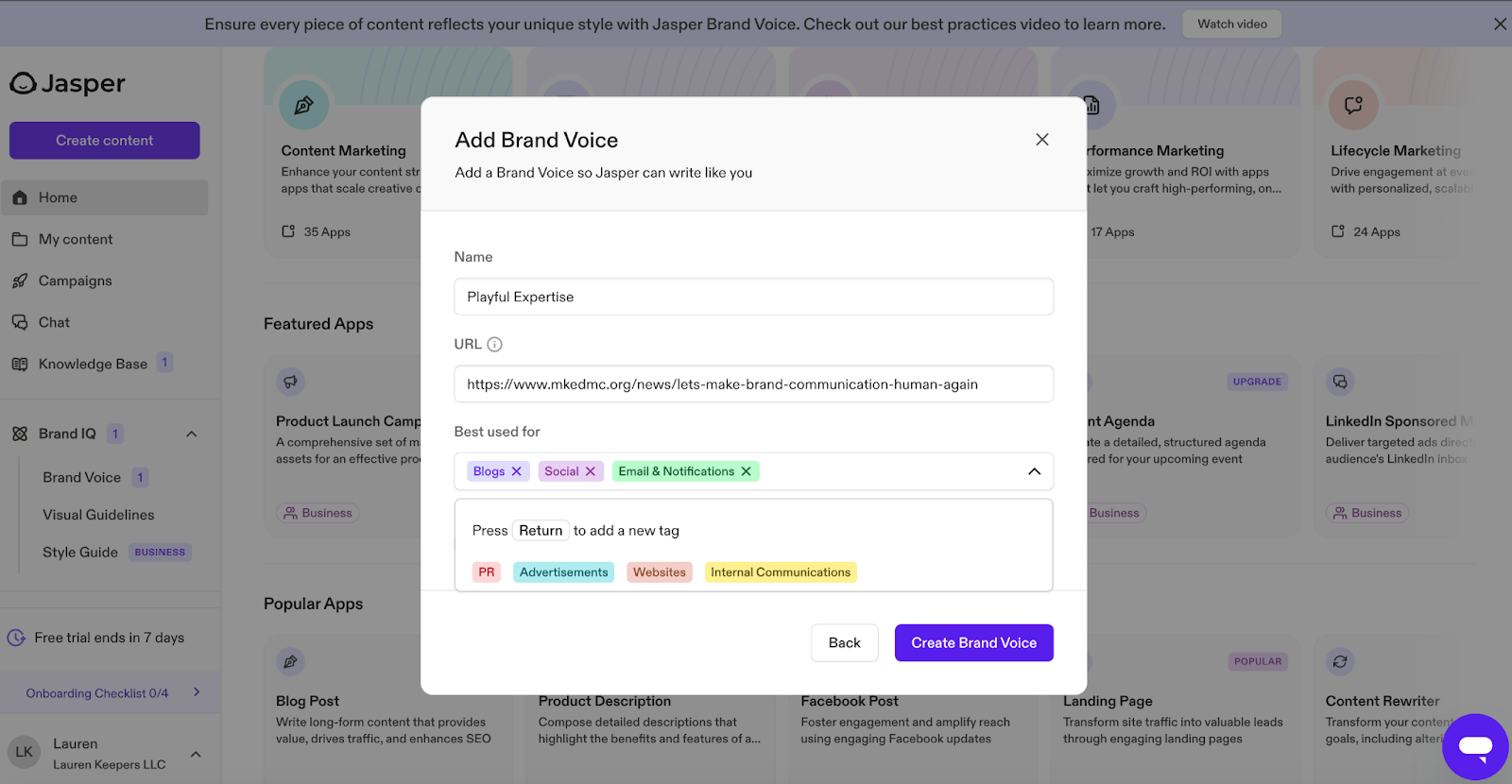Image resolution: width=1512 pixels, height=784 pixels.
Task: Click the Business tag under LinkedIn Sponsored Message
Action: [1367, 513]
